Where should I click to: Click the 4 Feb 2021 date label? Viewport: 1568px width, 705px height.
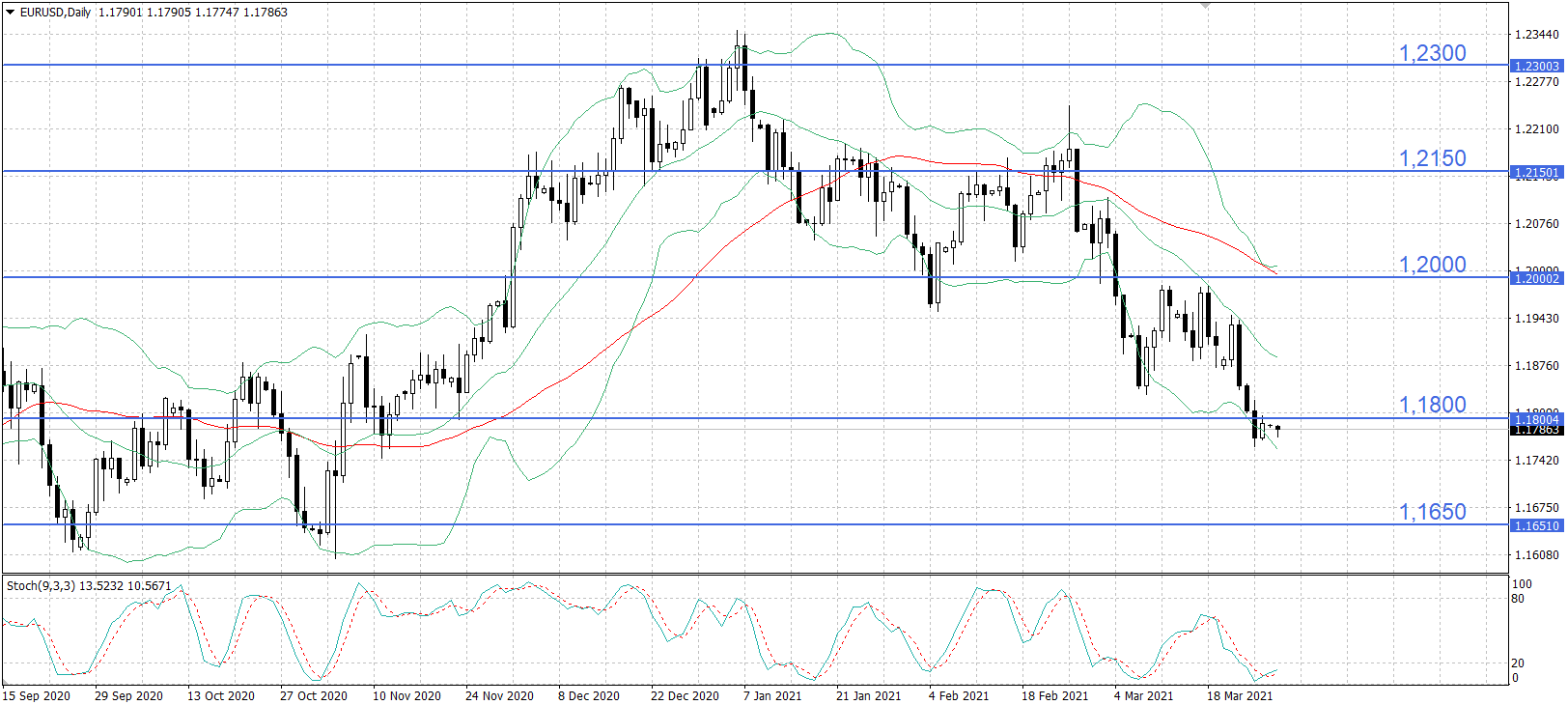(x=959, y=695)
